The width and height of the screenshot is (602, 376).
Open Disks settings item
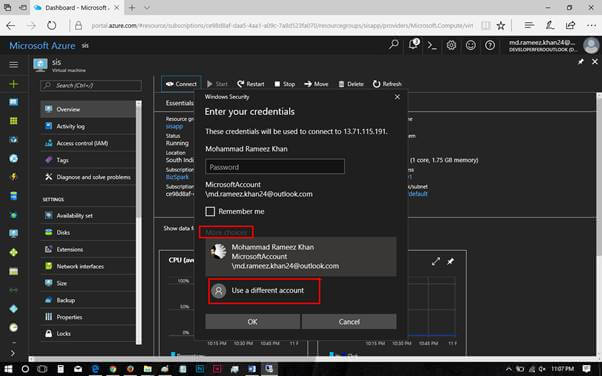click(88, 232)
